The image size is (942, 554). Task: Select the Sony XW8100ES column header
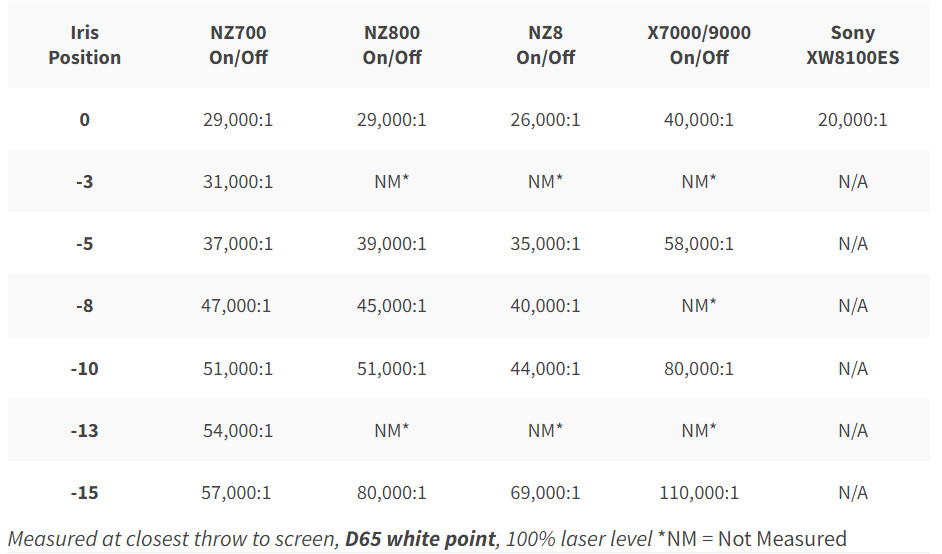coord(853,45)
